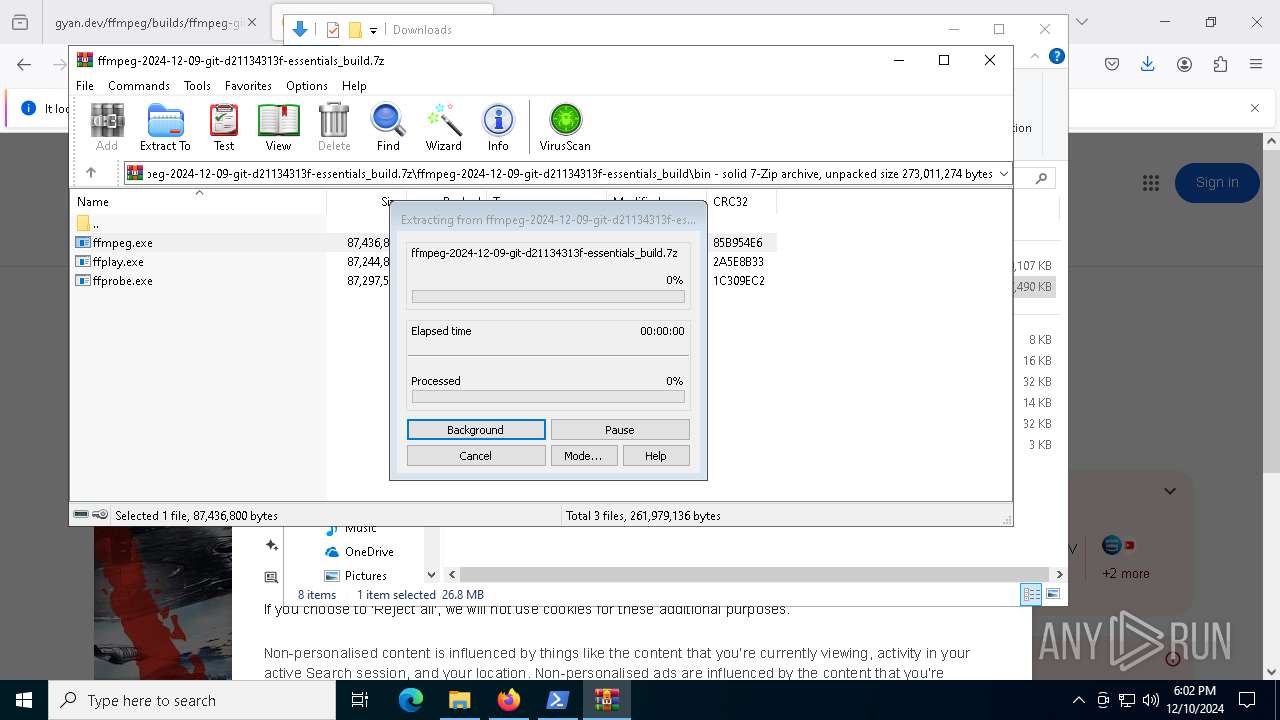This screenshot has height=720, width=1280.
Task: Select ffprobe.exe in the file list
Action: pyautogui.click(x=122, y=281)
